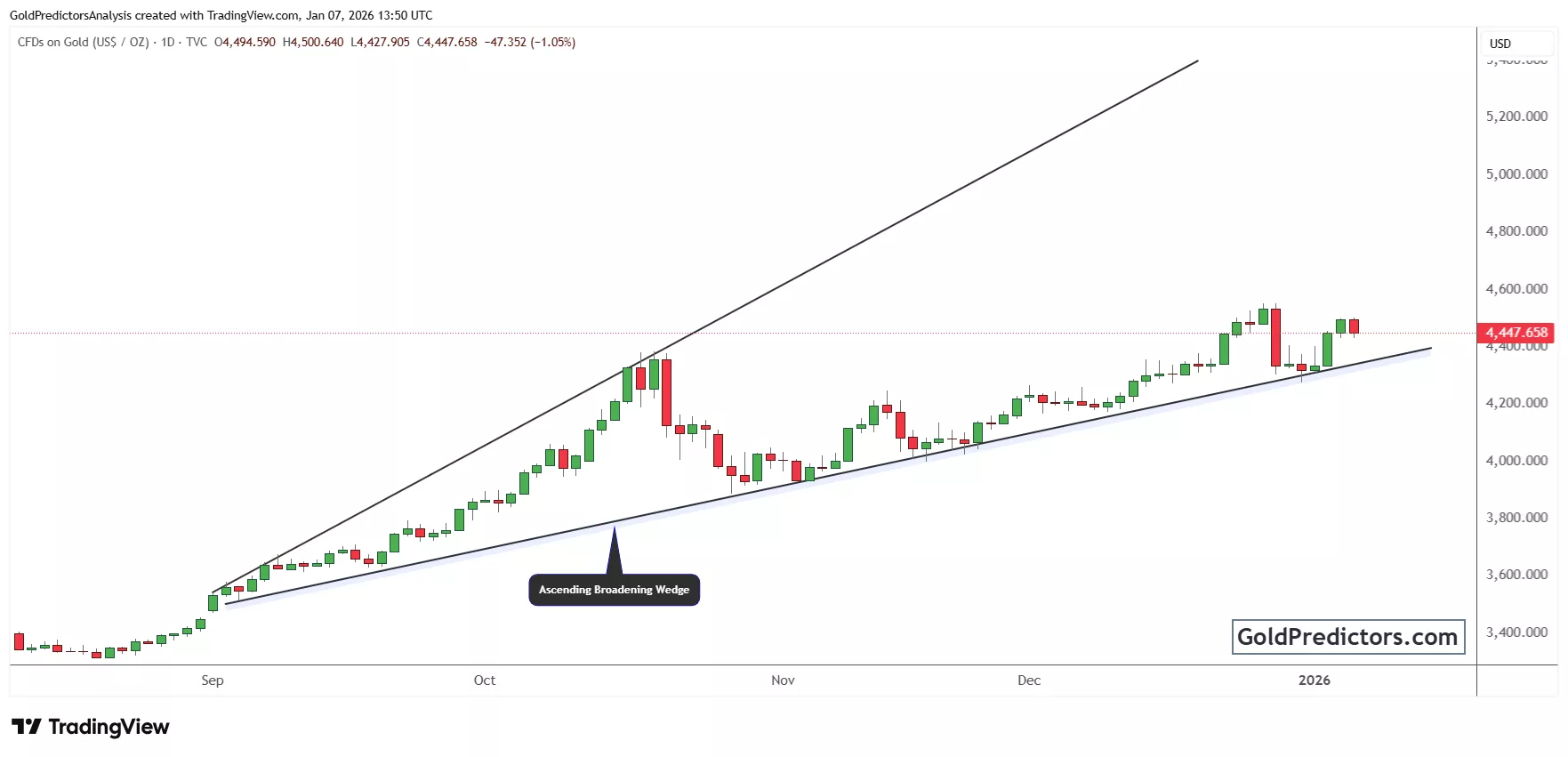The height and width of the screenshot is (757, 1568).
Task: Open the GoldPredictors.com watermark link
Action: (1347, 637)
